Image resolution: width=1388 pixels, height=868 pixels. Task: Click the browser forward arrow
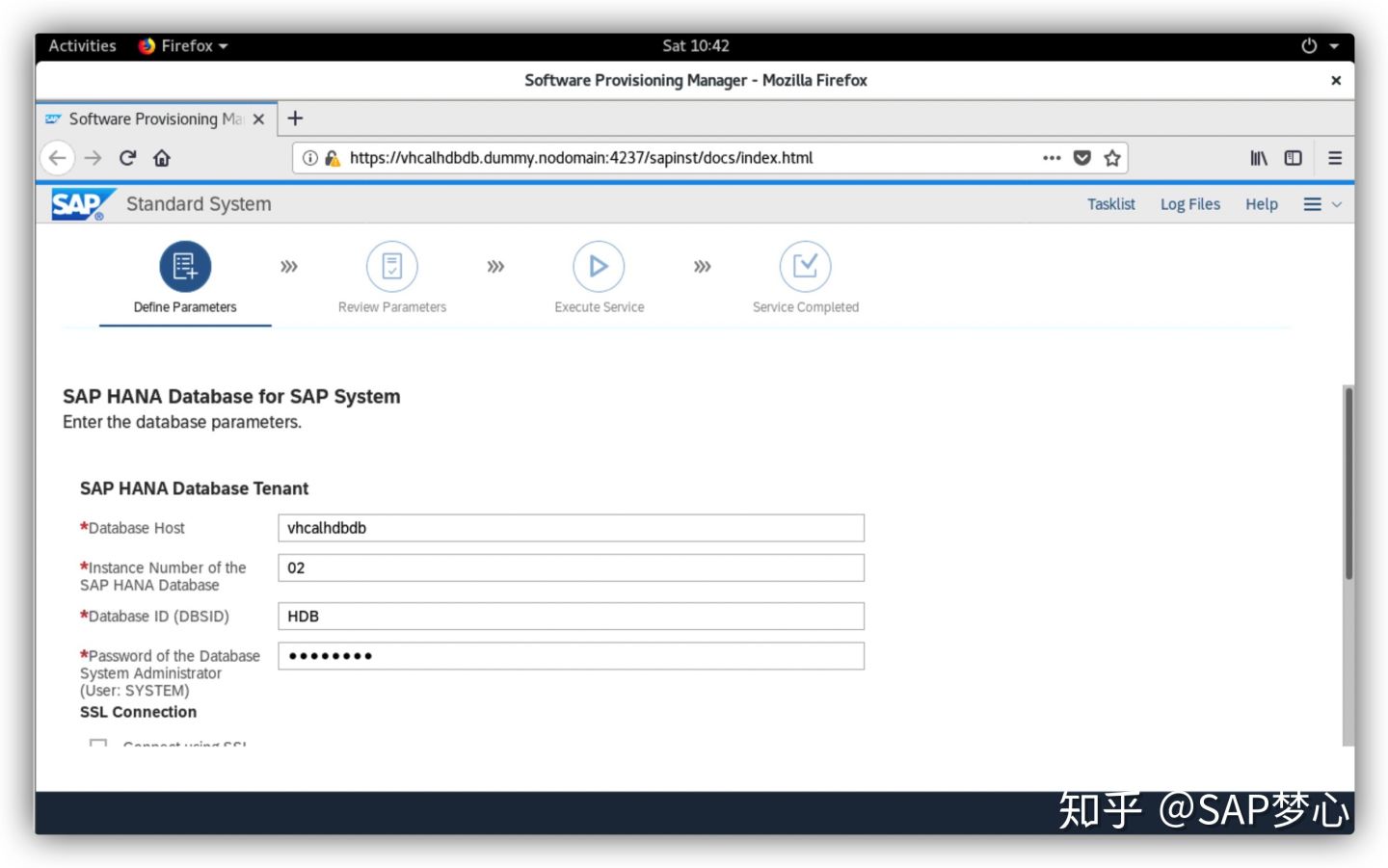point(93,158)
